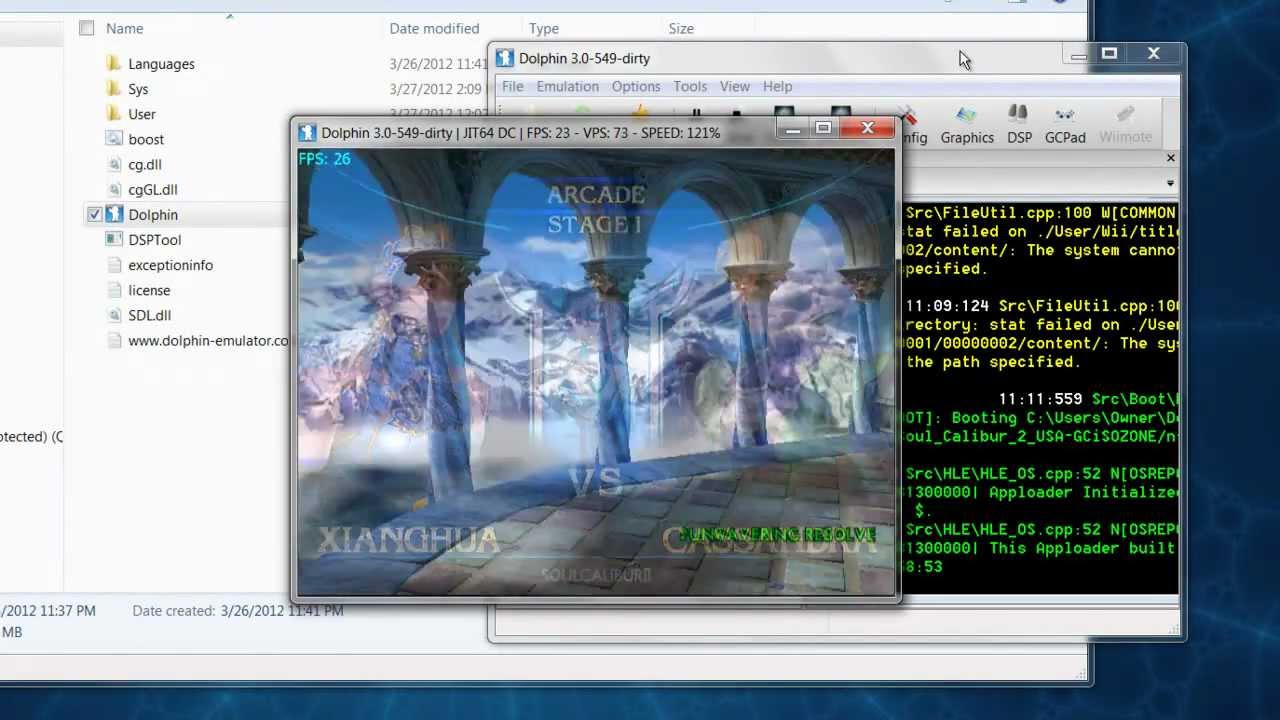Open the log panel dropdown arrow
The width and height of the screenshot is (1280, 720).
(1170, 184)
